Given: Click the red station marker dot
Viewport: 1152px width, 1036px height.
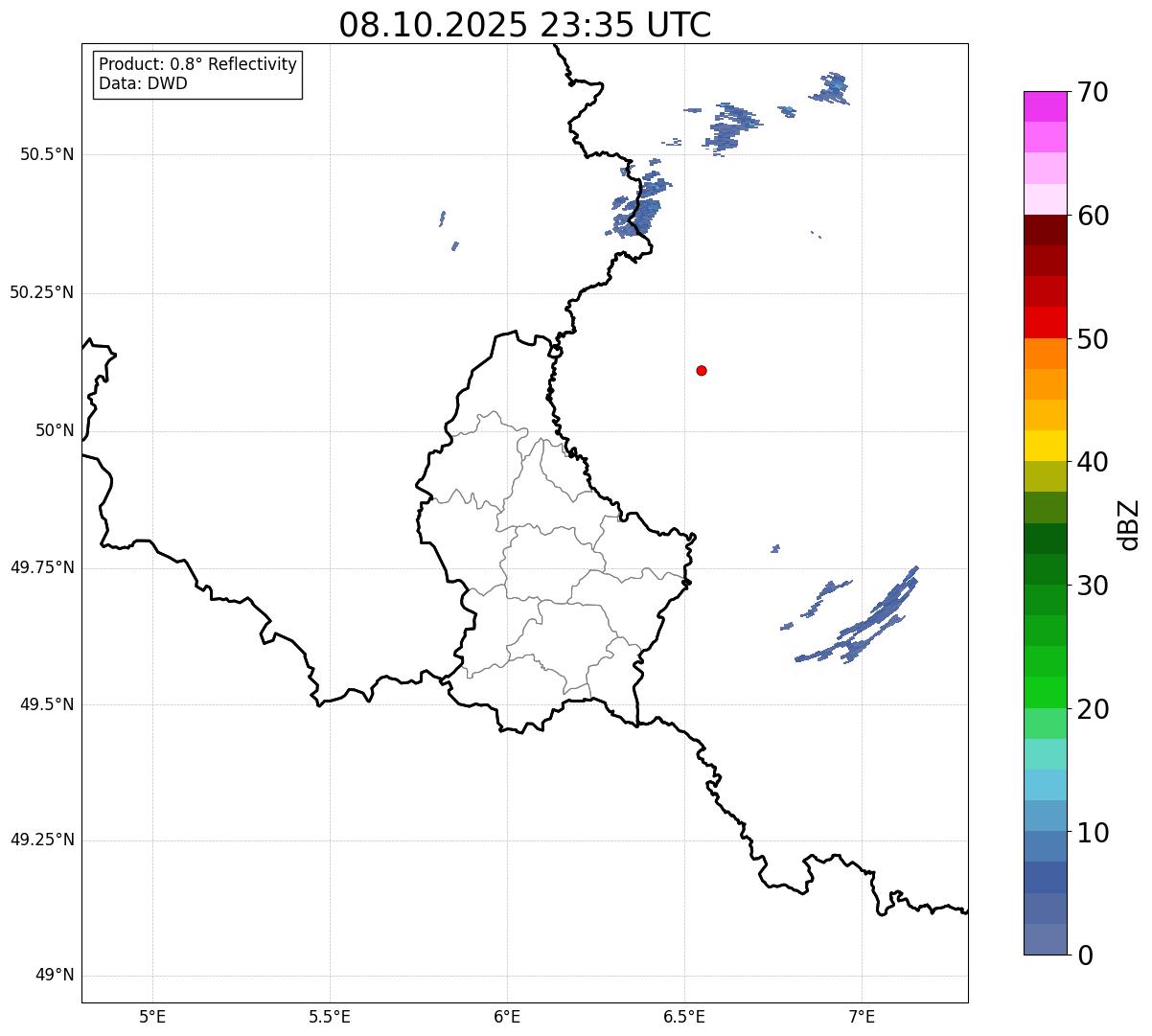Looking at the screenshot, I should [702, 370].
